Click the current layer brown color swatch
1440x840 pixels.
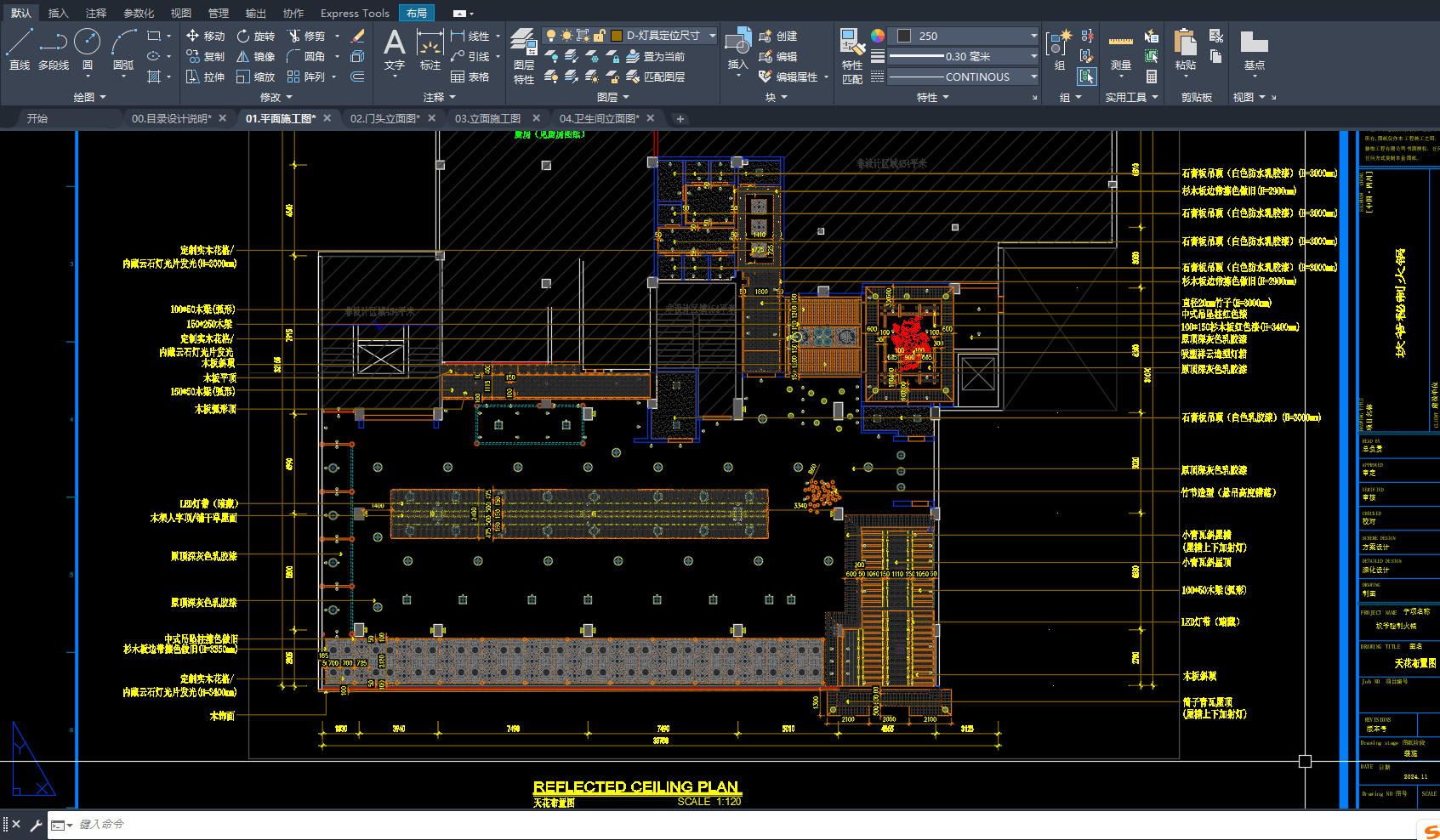[x=616, y=35]
